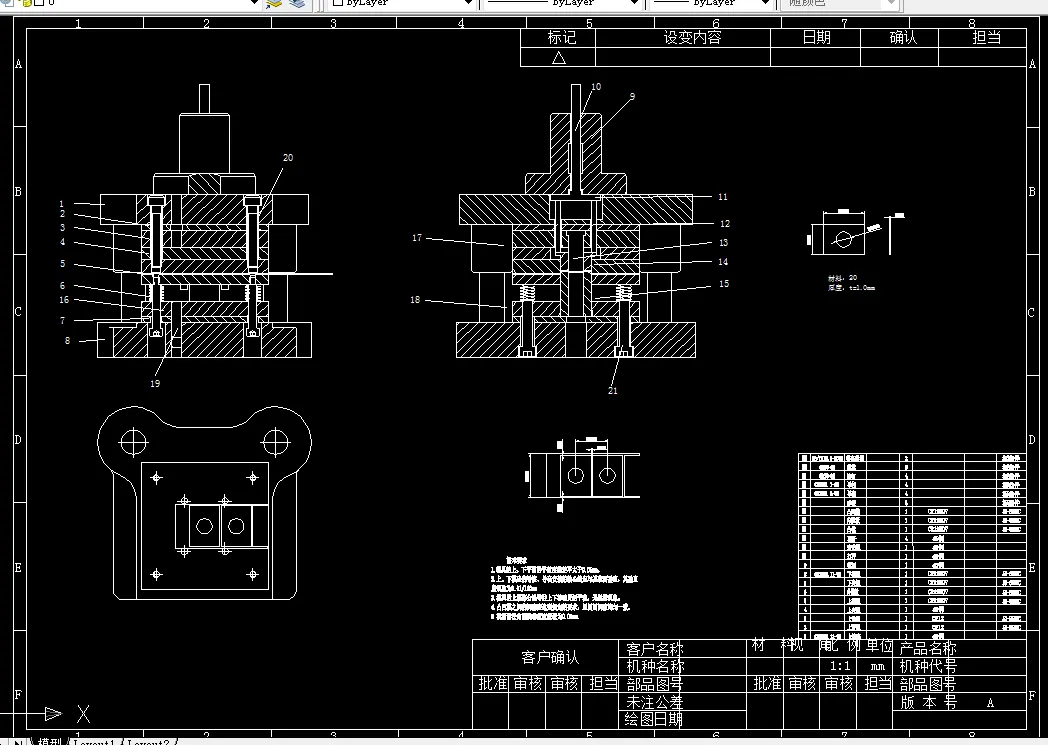
Task: Click the 单位 label
Action: [879, 645]
